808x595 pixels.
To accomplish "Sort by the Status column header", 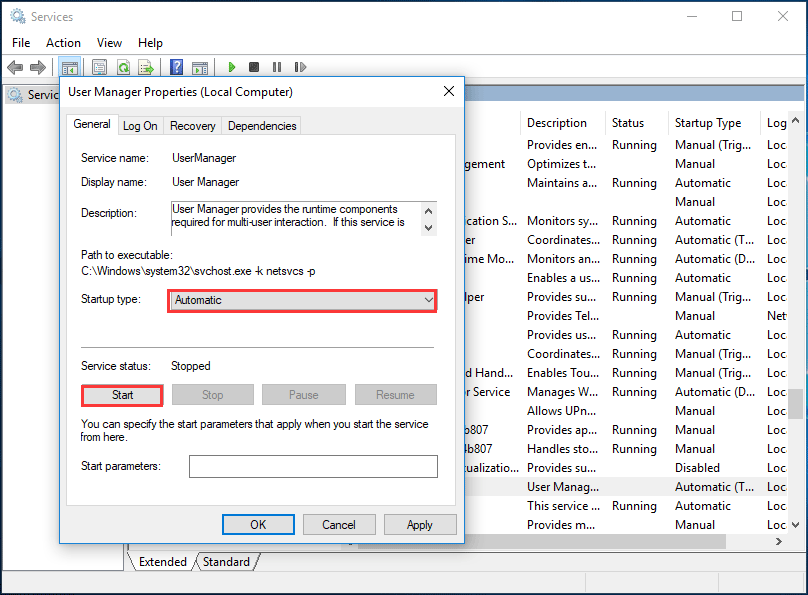I will tap(636, 123).
